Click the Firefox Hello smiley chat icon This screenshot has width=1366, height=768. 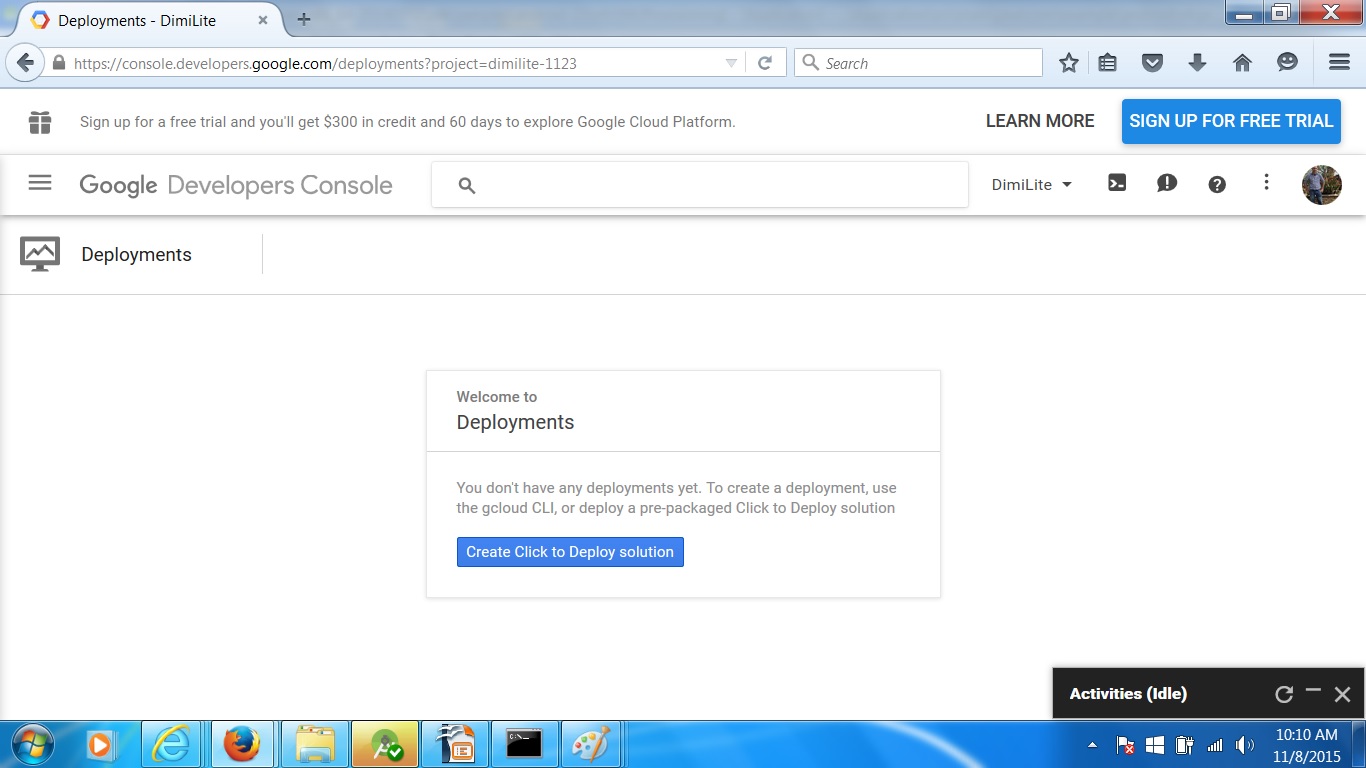coord(1287,63)
